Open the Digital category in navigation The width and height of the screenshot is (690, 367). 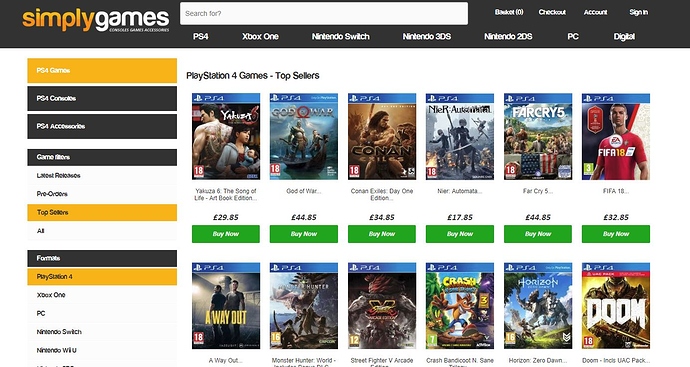point(624,37)
